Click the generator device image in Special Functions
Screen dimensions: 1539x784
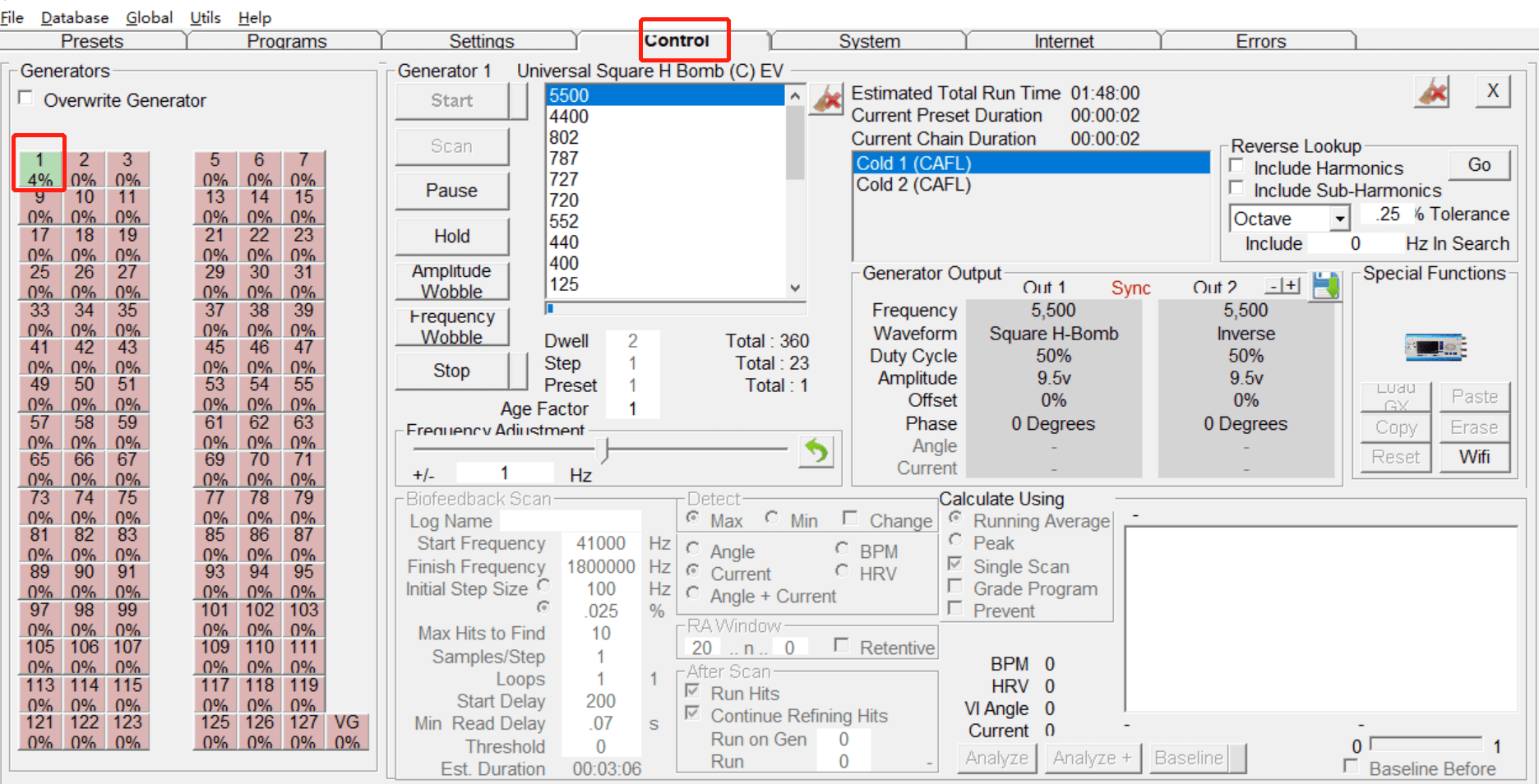[x=1435, y=348]
